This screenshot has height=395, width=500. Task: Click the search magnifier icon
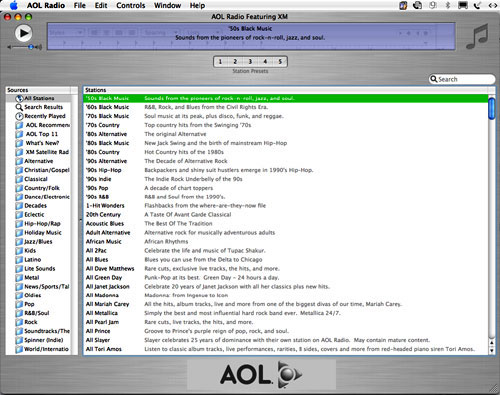pyautogui.click(x=434, y=79)
